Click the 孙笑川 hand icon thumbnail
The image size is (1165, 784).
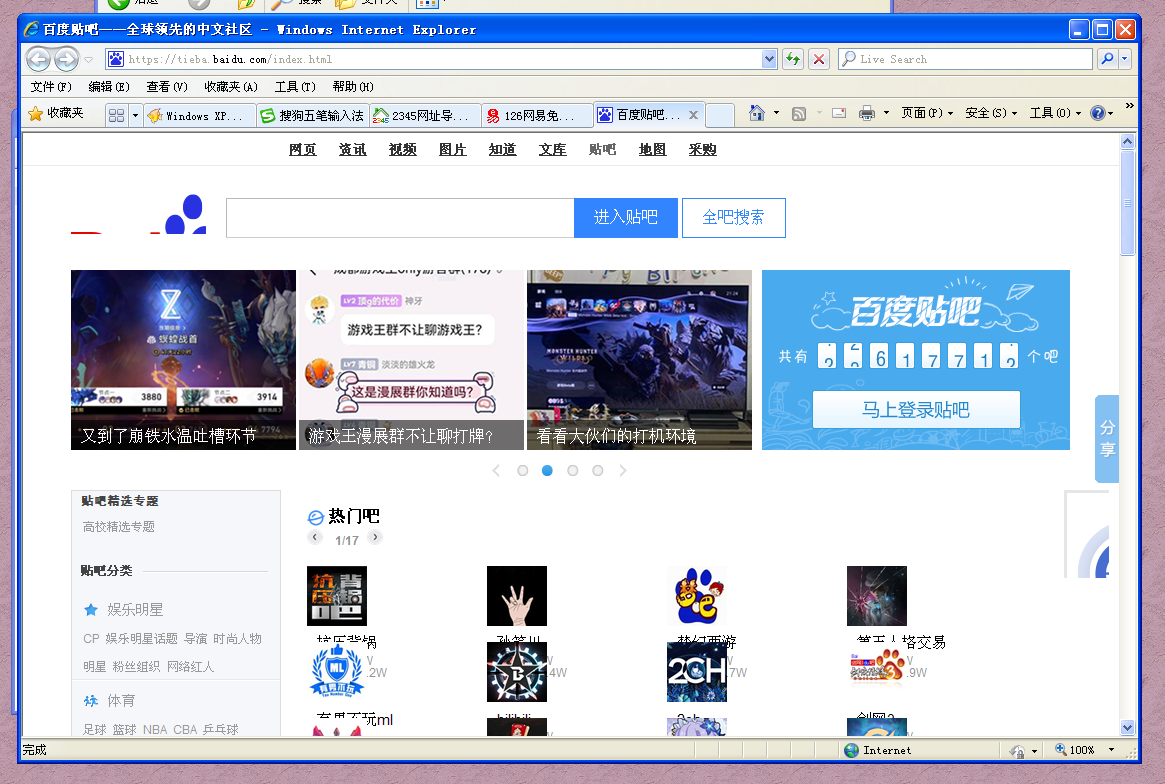click(x=516, y=596)
